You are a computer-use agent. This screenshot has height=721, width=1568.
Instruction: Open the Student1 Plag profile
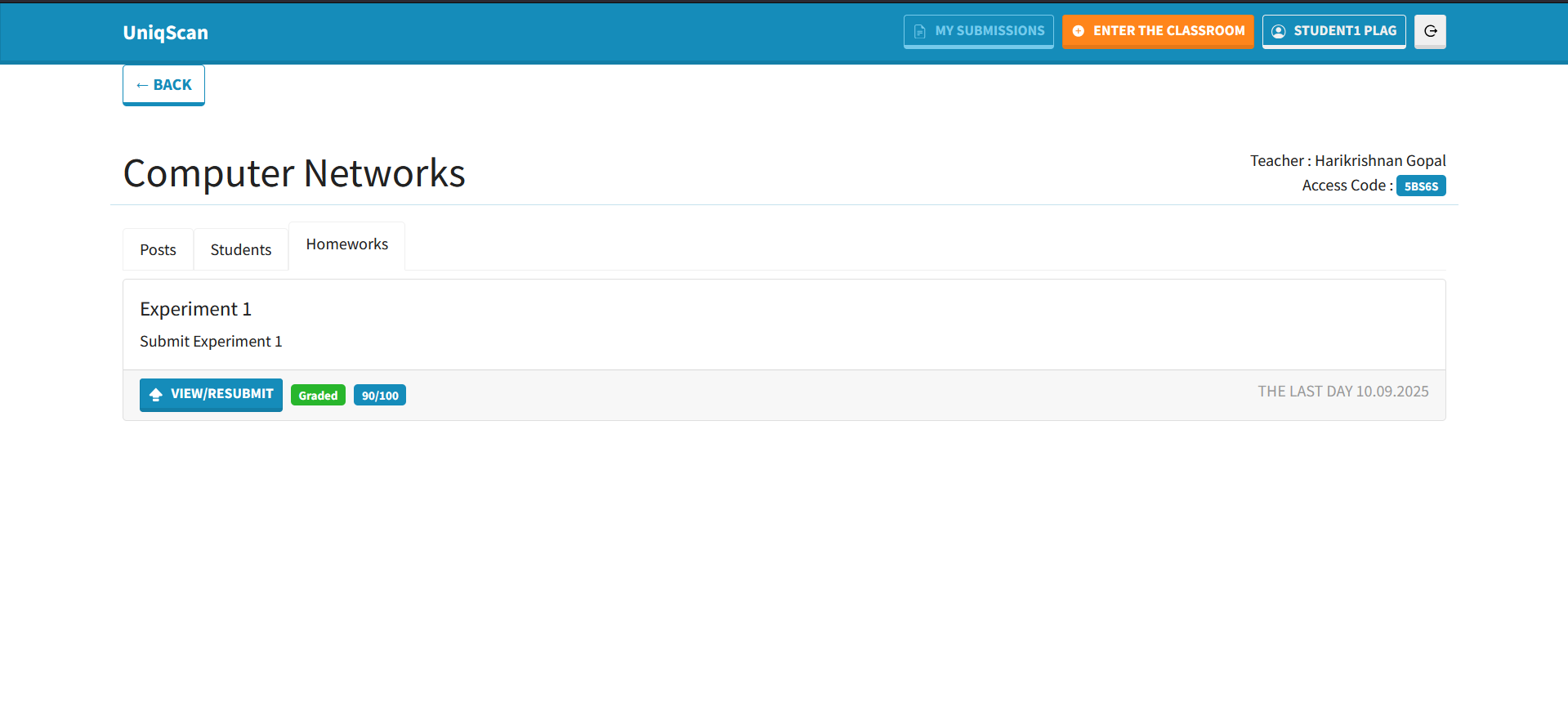(x=1333, y=31)
